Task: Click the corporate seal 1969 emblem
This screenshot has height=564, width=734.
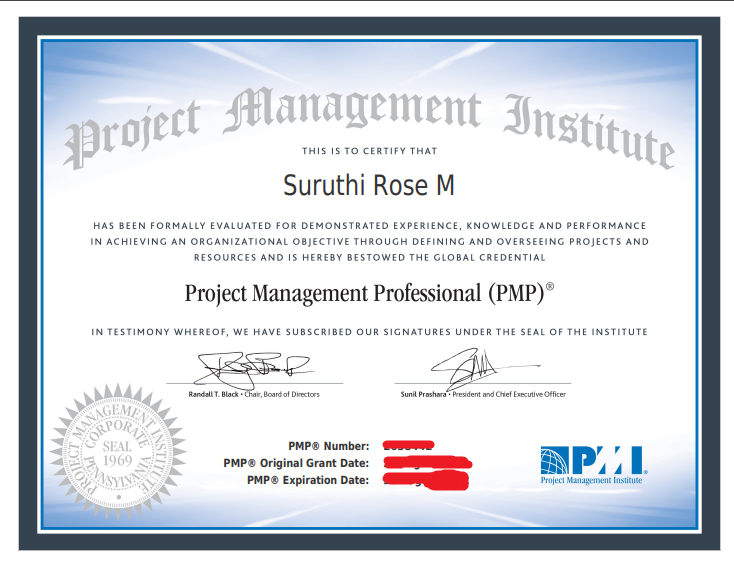Action: click(118, 452)
